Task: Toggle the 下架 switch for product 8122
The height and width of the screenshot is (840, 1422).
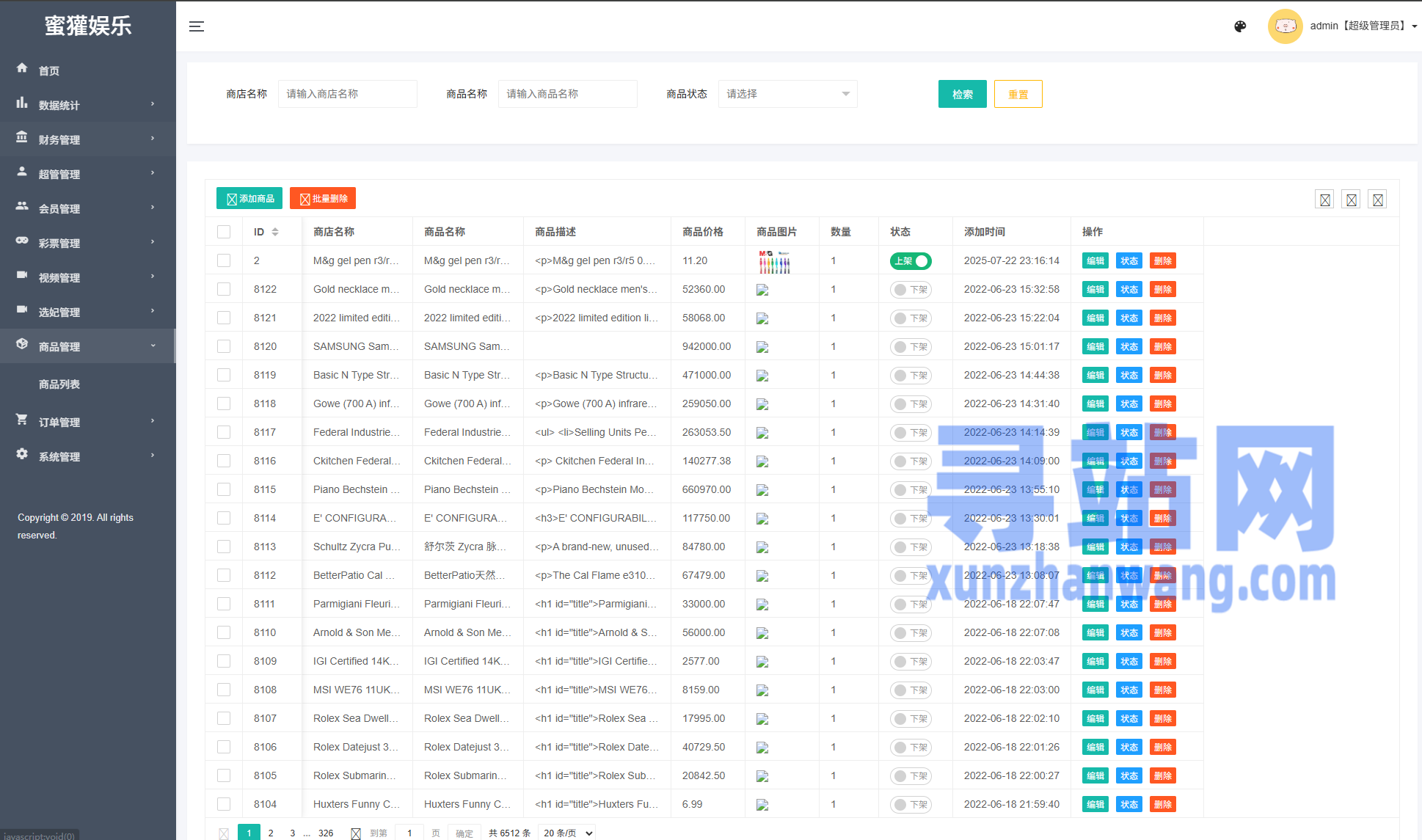Action: pos(911,290)
